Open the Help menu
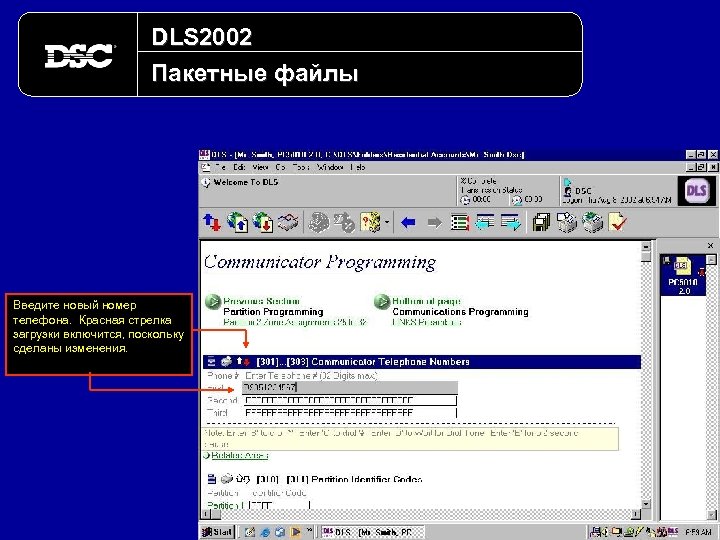Viewport: 720px width, 540px height. pos(358,167)
